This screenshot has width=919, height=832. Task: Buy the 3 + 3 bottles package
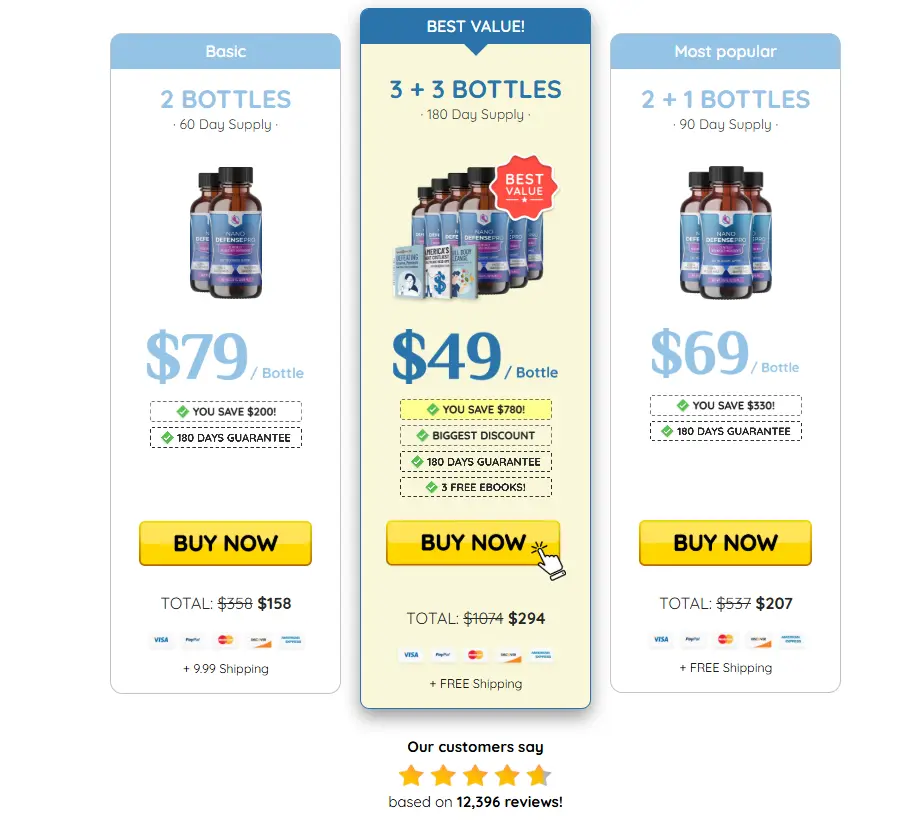pos(473,543)
